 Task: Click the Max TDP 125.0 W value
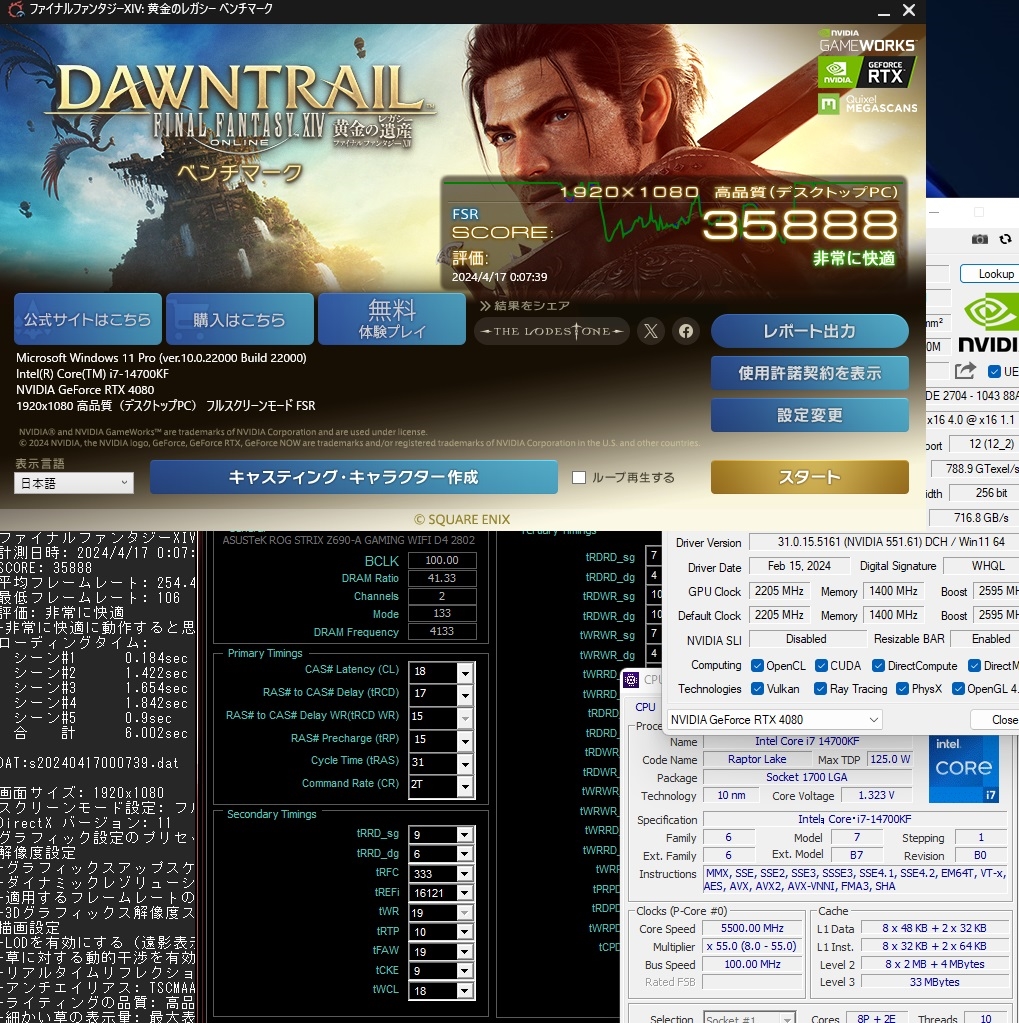coord(890,759)
